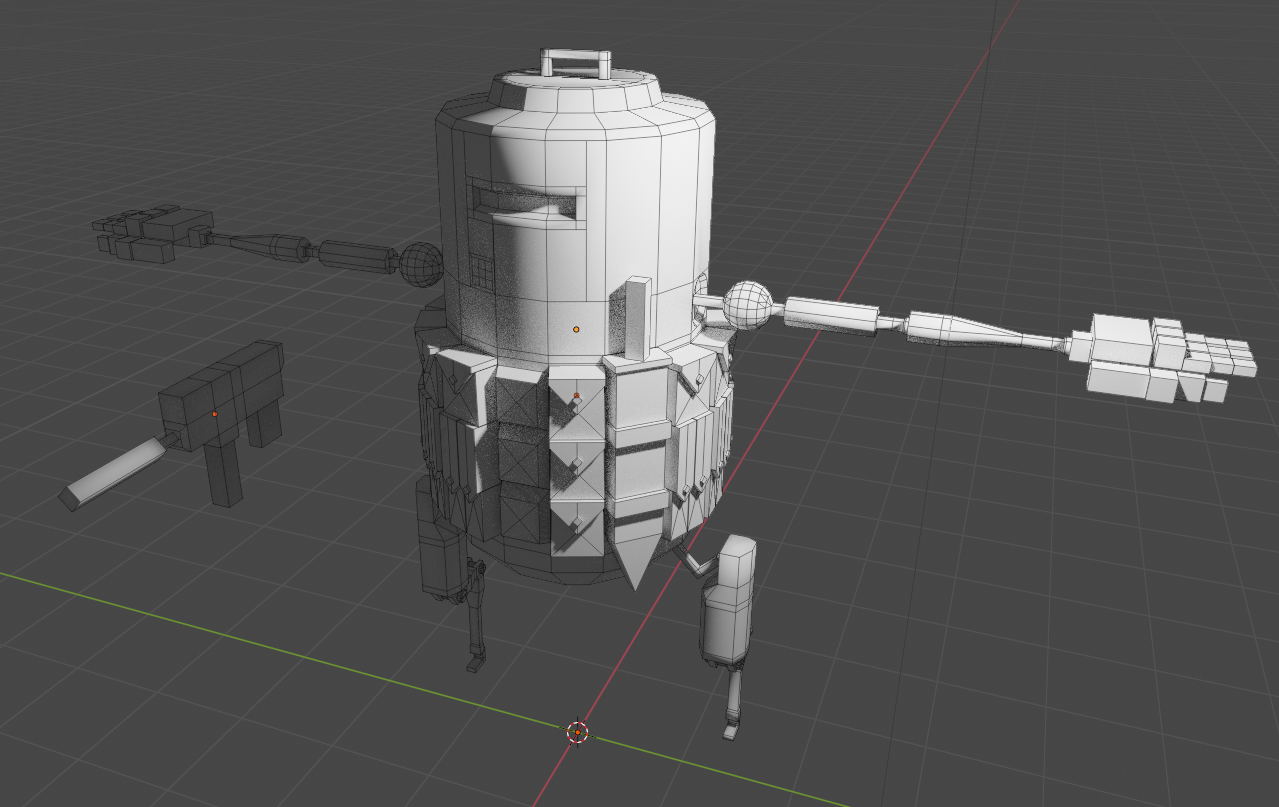Image resolution: width=1279 pixels, height=807 pixels.
Task: Select the upright rectangular block on body front
Action: 637,318
